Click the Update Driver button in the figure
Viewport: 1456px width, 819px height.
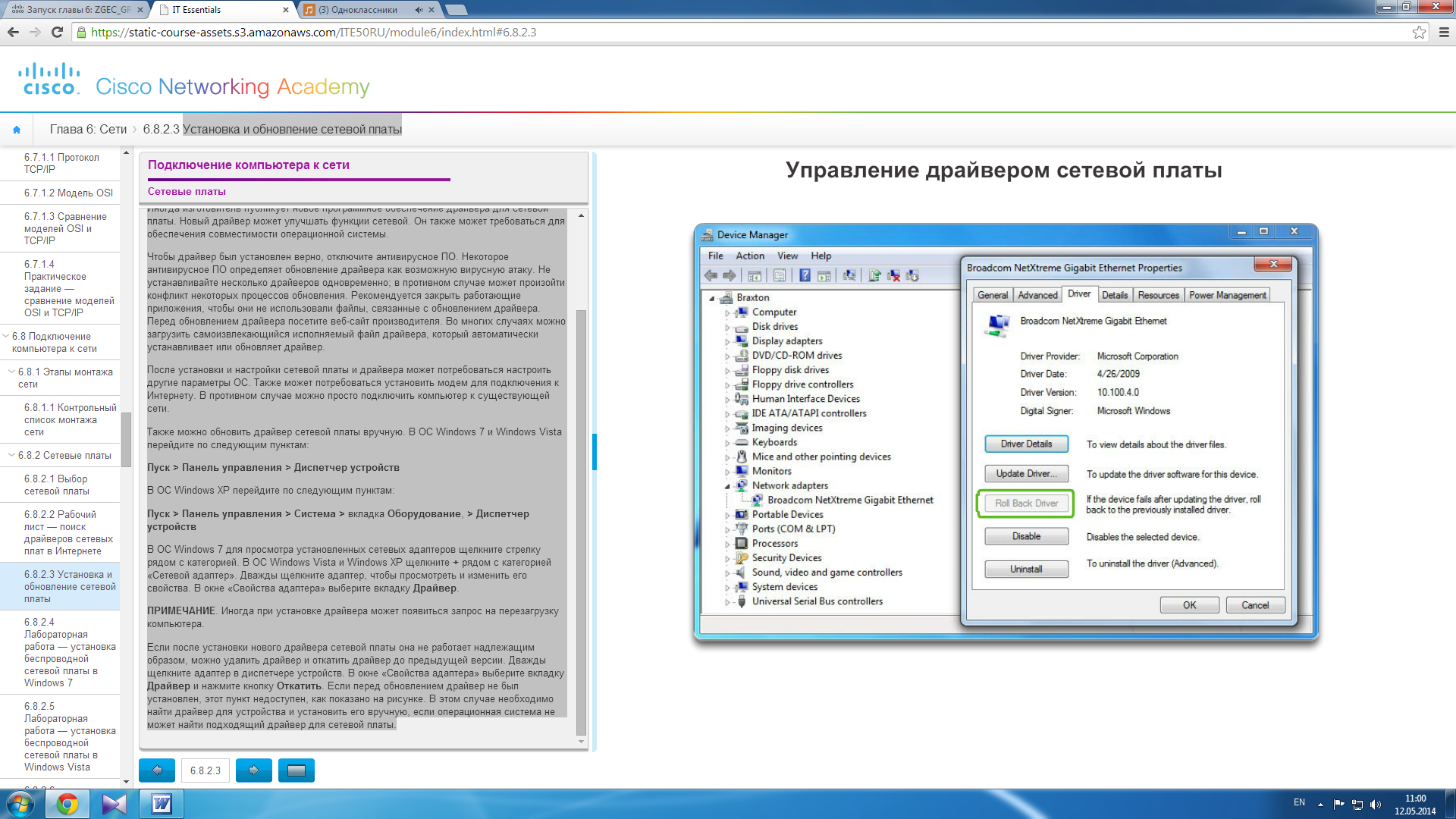coord(1026,473)
